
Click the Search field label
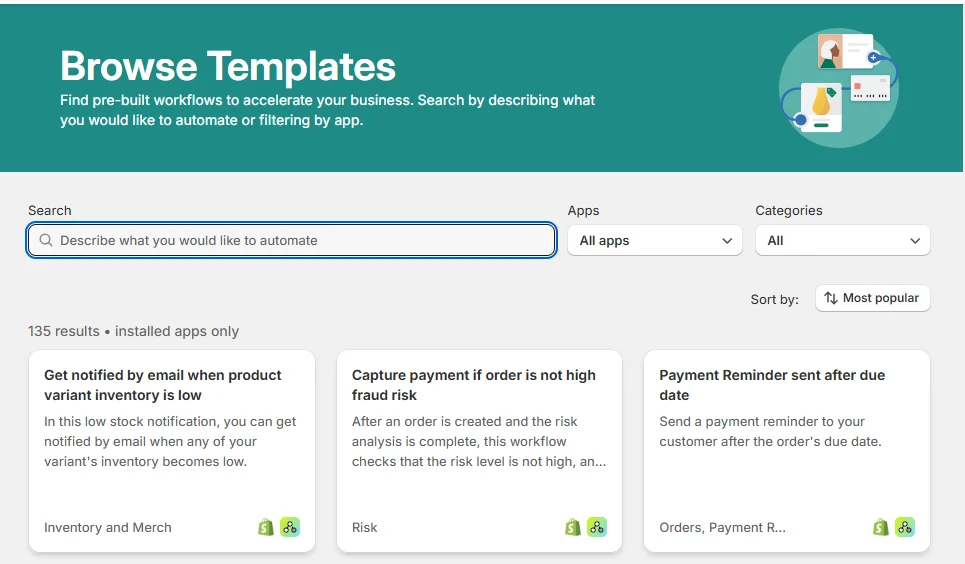tap(50, 210)
